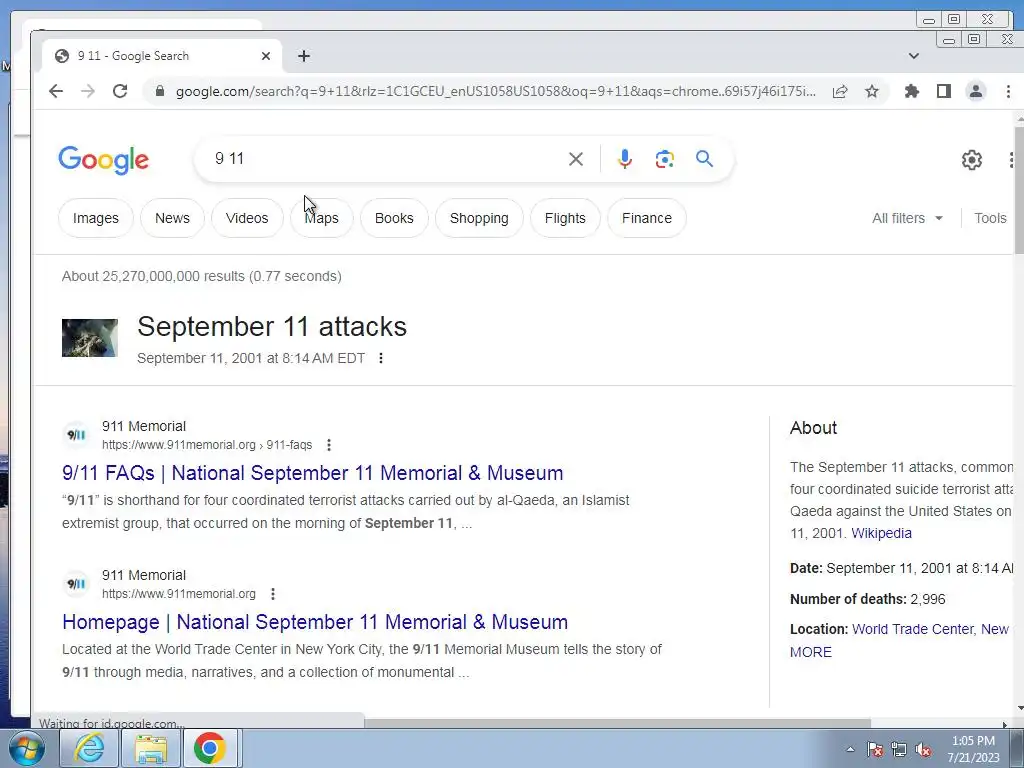Click the MORE link in About panel
Screen dimensions: 1024x768
click(x=810, y=652)
